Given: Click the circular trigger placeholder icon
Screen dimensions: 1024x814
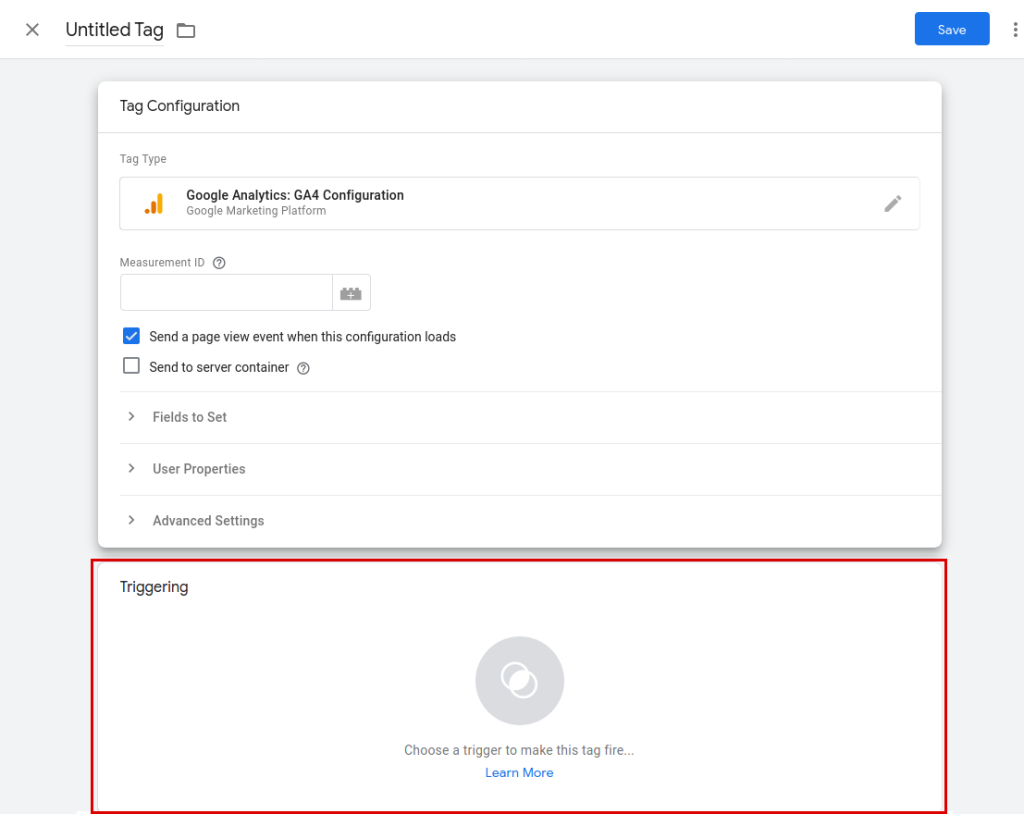Looking at the screenshot, I should coord(519,681).
